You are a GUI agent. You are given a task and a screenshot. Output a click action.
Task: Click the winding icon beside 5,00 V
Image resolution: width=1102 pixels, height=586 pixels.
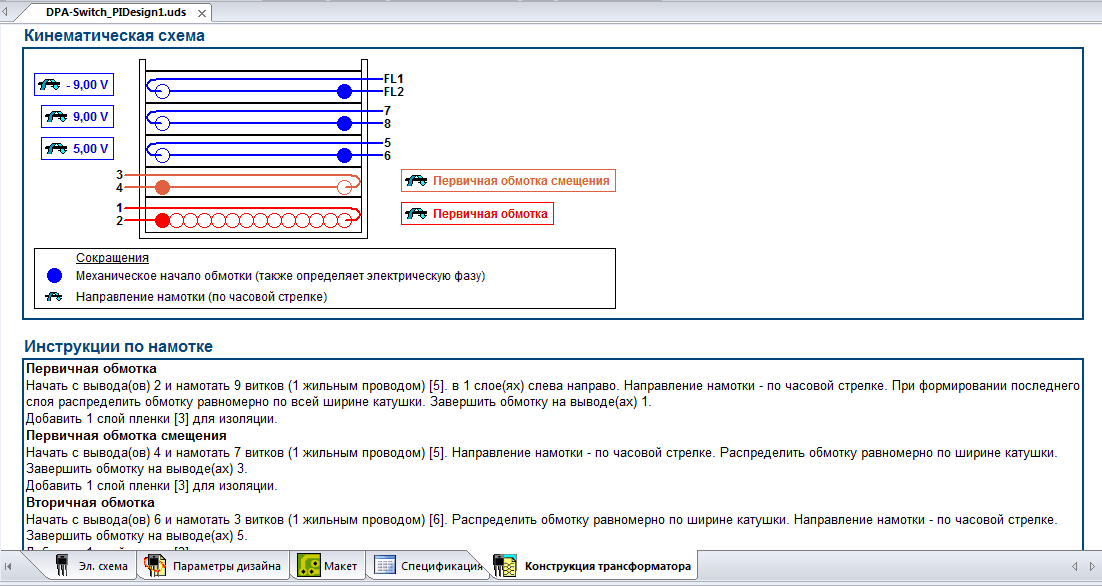coord(56,148)
